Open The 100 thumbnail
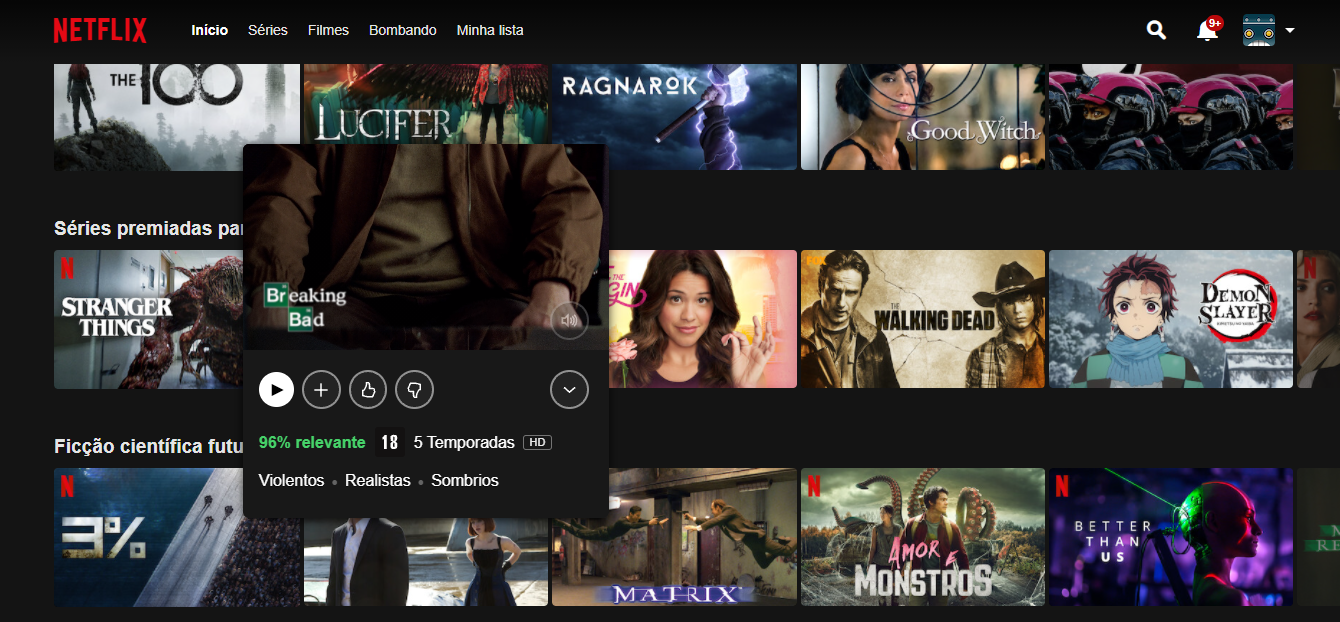The height and width of the screenshot is (622, 1340). [x=177, y=116]
